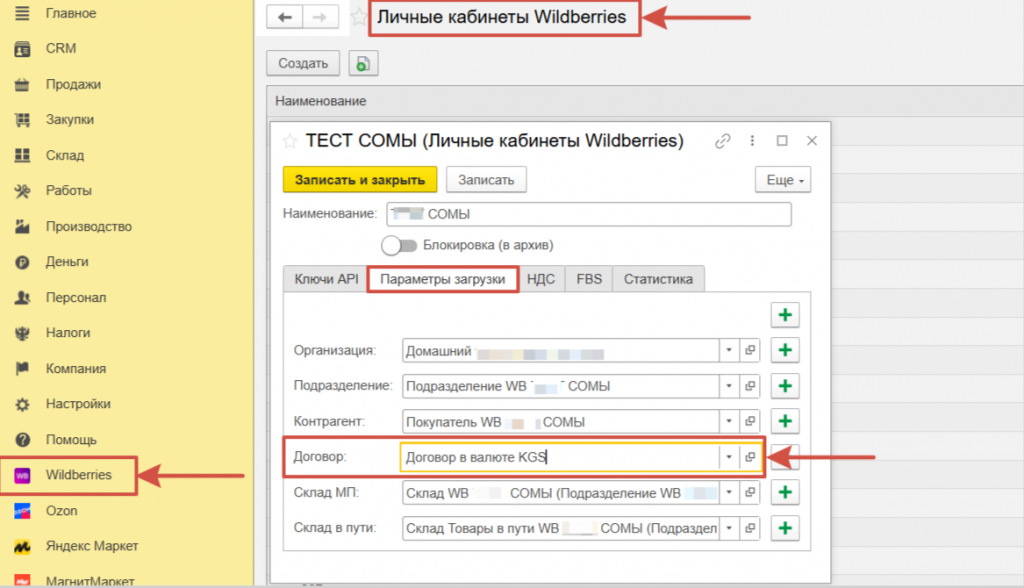The image size is (1024, 588).
Task: Click the refresh list icon beside Создать
Action: pyautogui.click(x=362, y=64)
